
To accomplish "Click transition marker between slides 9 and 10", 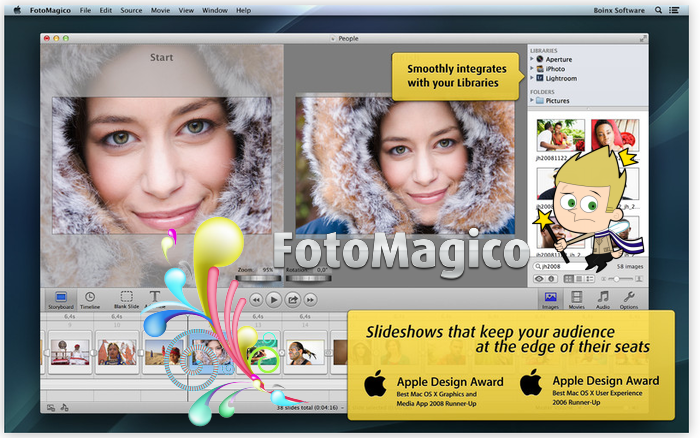I will 94,352.
